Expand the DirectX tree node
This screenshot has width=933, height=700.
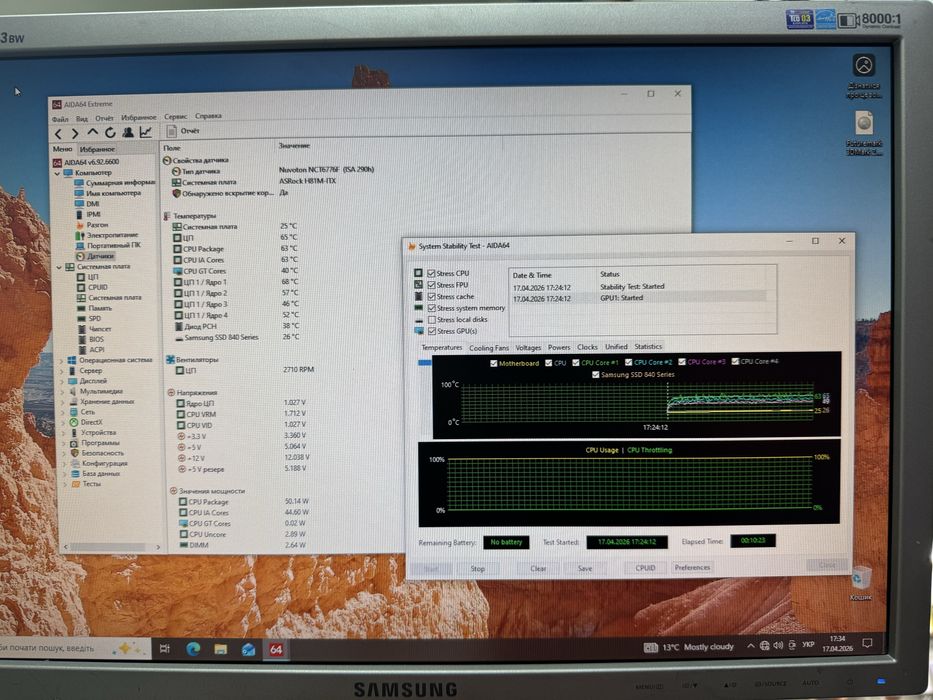[63, 423]
